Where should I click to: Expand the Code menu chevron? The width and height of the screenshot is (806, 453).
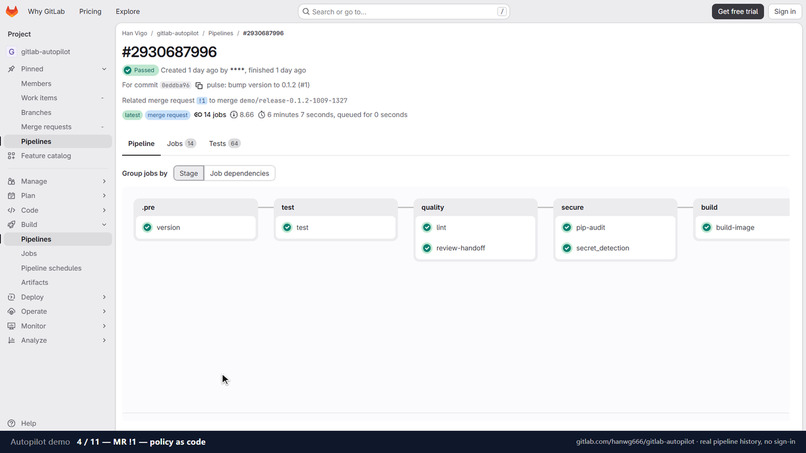[104, 210]
